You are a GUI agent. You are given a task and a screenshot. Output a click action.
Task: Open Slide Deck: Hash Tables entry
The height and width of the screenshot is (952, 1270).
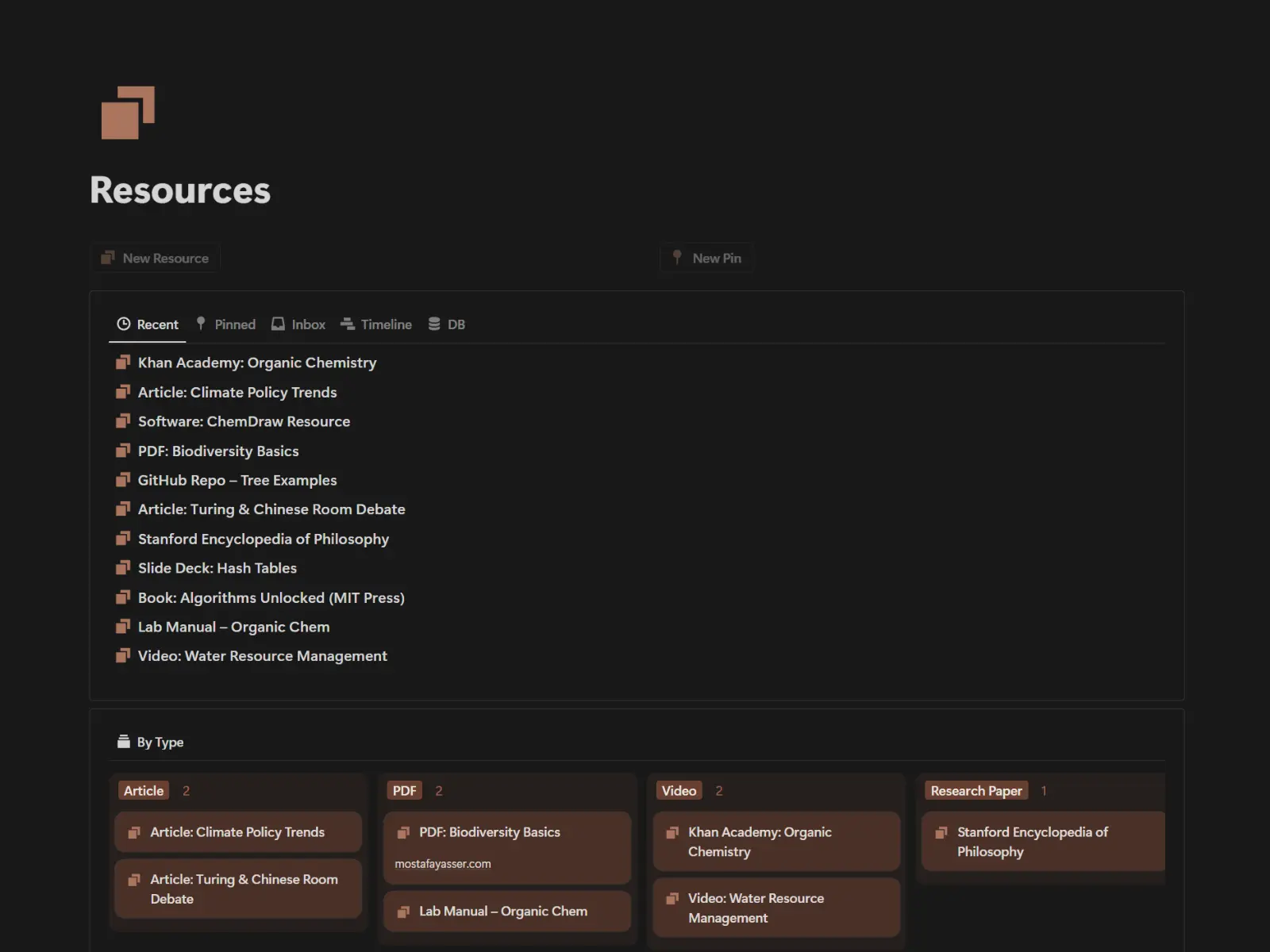217,568
